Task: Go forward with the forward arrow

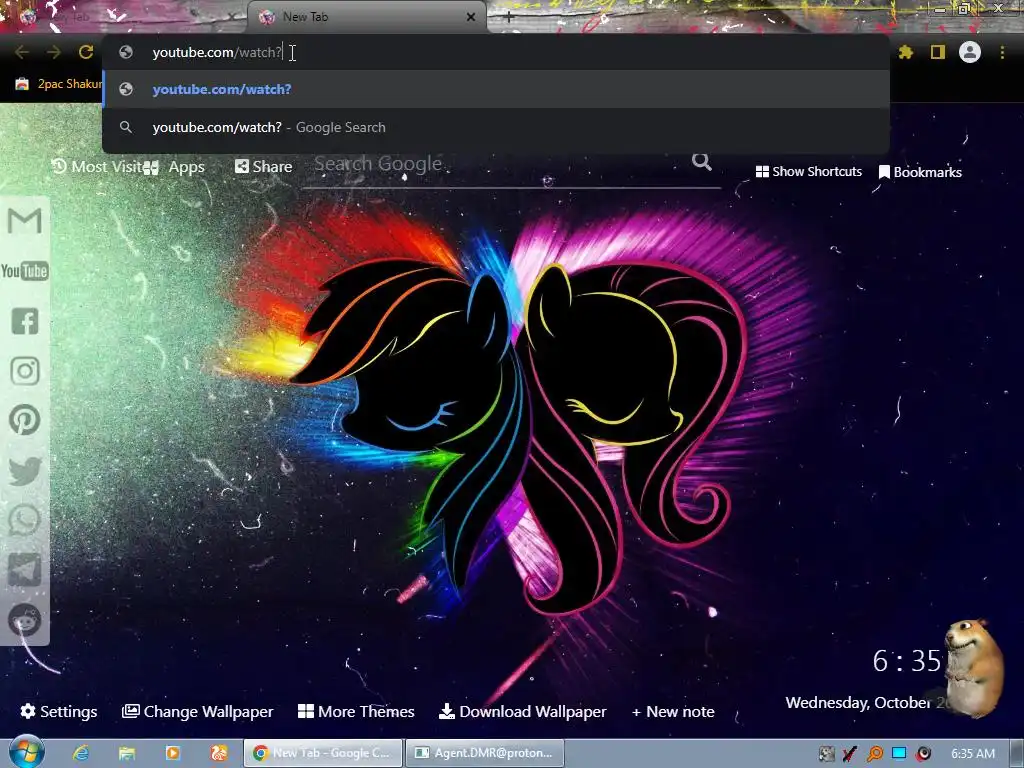Action: click(x=54, y=52)
